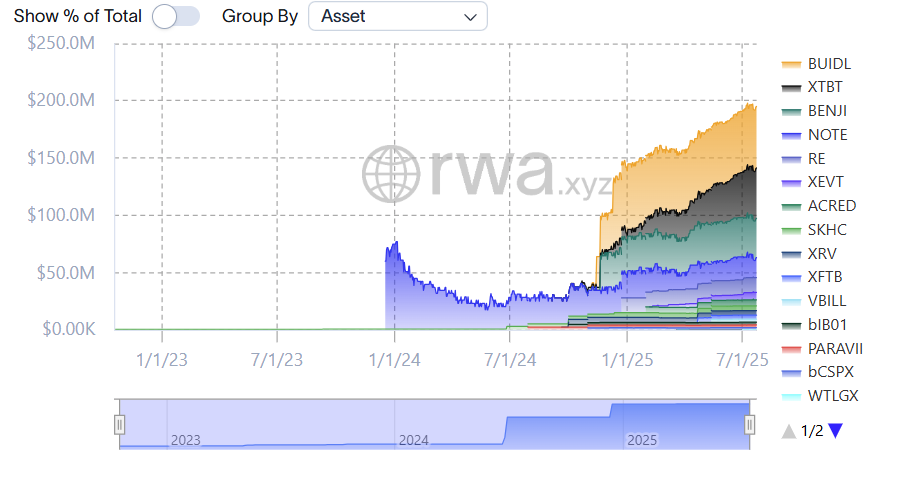This screenshot has width=898, height=479.
Task: Open the Group By Asset dropdown
Action: pos(397,16)
